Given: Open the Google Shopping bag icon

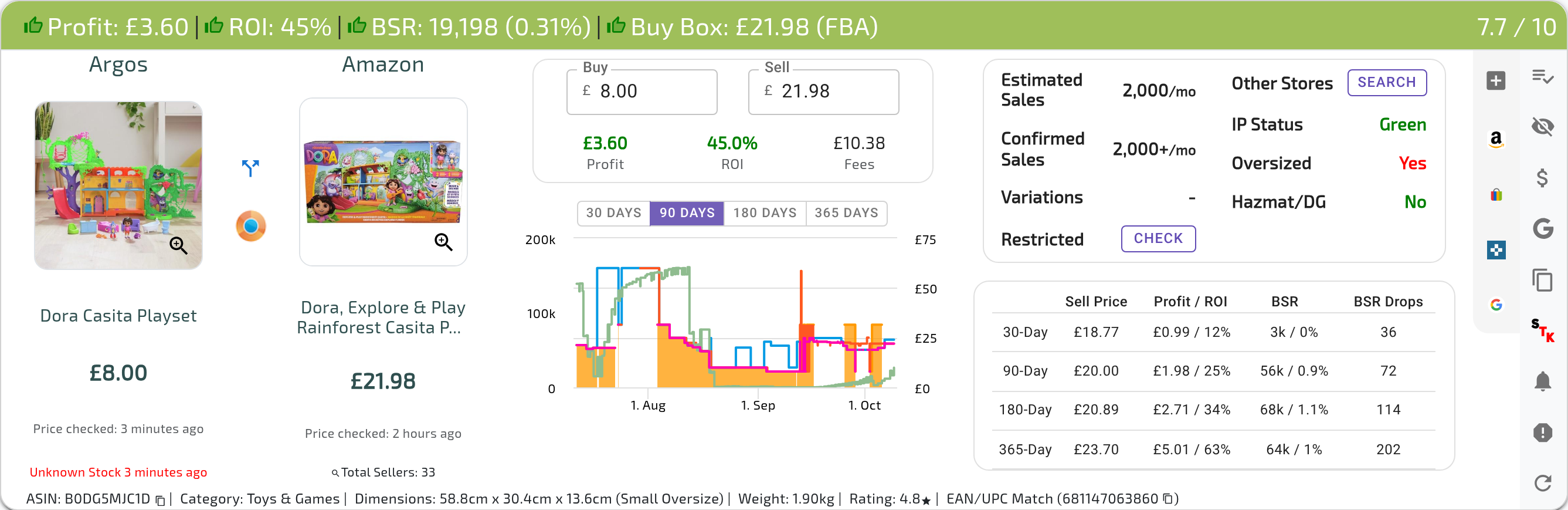Looking at the screenshot, I should tap(1496, 195).
